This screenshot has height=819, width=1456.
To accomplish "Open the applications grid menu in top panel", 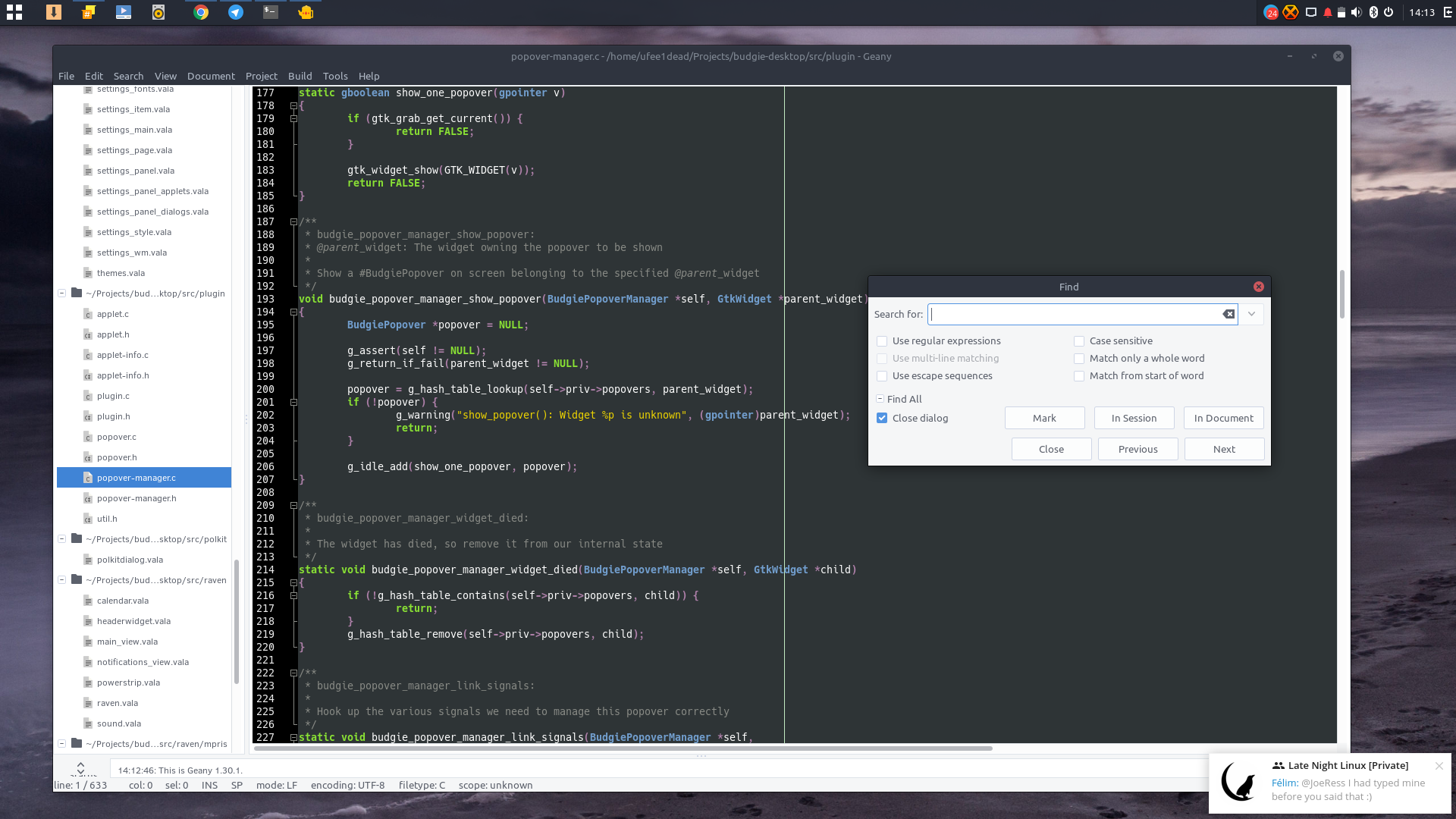I will [x=14, y=12].
